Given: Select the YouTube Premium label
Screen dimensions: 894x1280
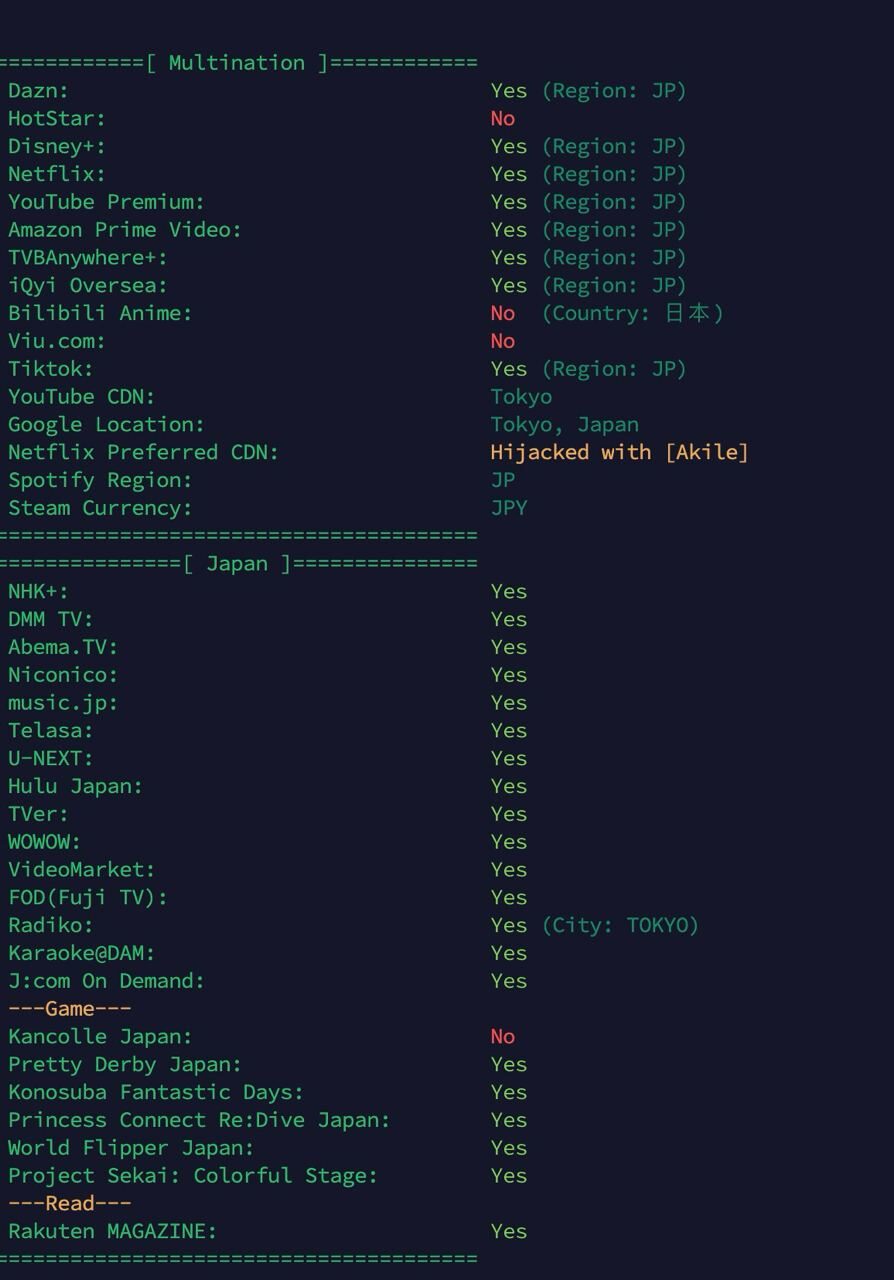Looking at the screenshot, I should 106,203.
